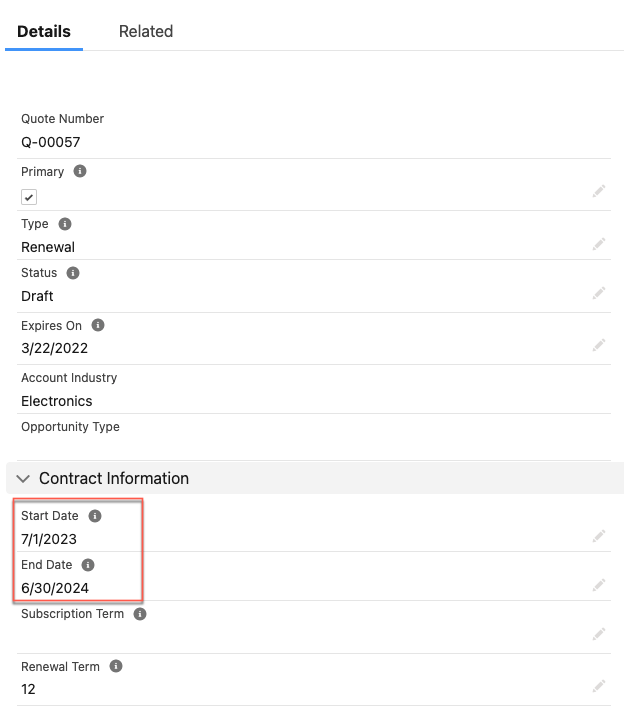Click the info icon next to Expires On

click(98, 325)
